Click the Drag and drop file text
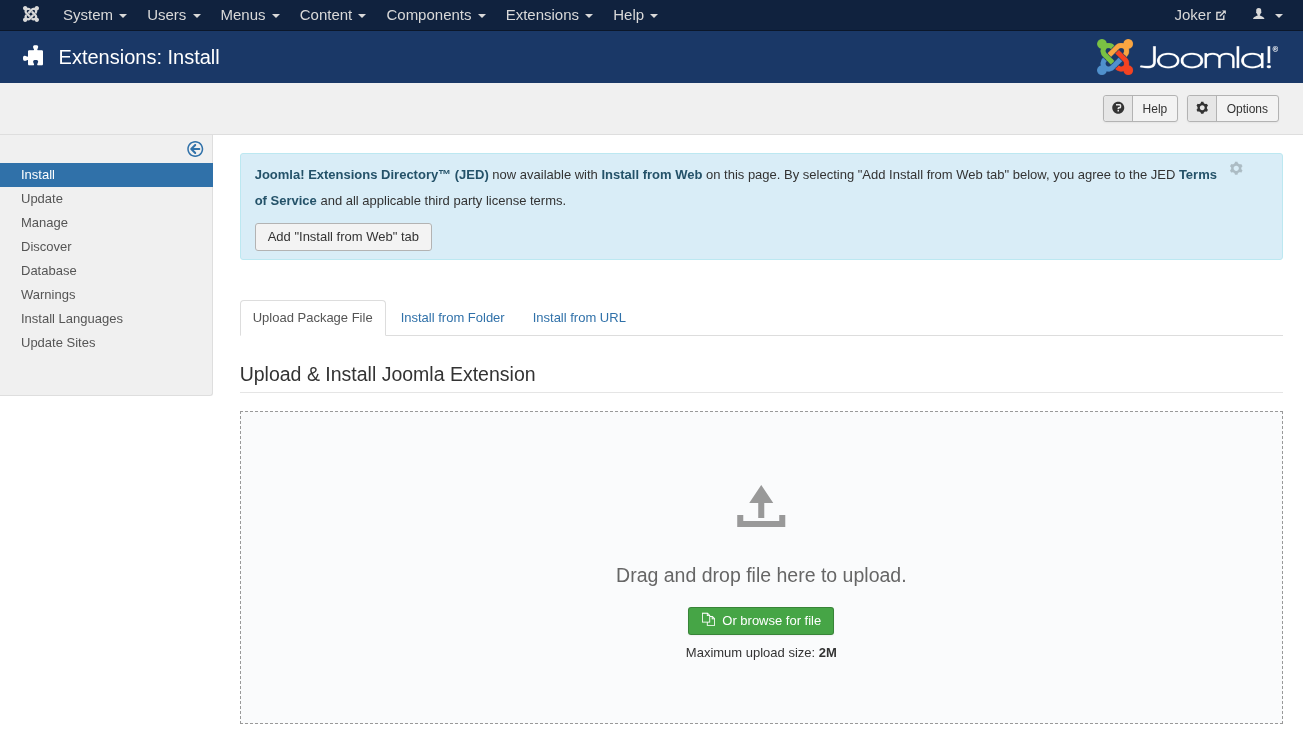This screenshot has height=745, width=1303. coord(761,575)
